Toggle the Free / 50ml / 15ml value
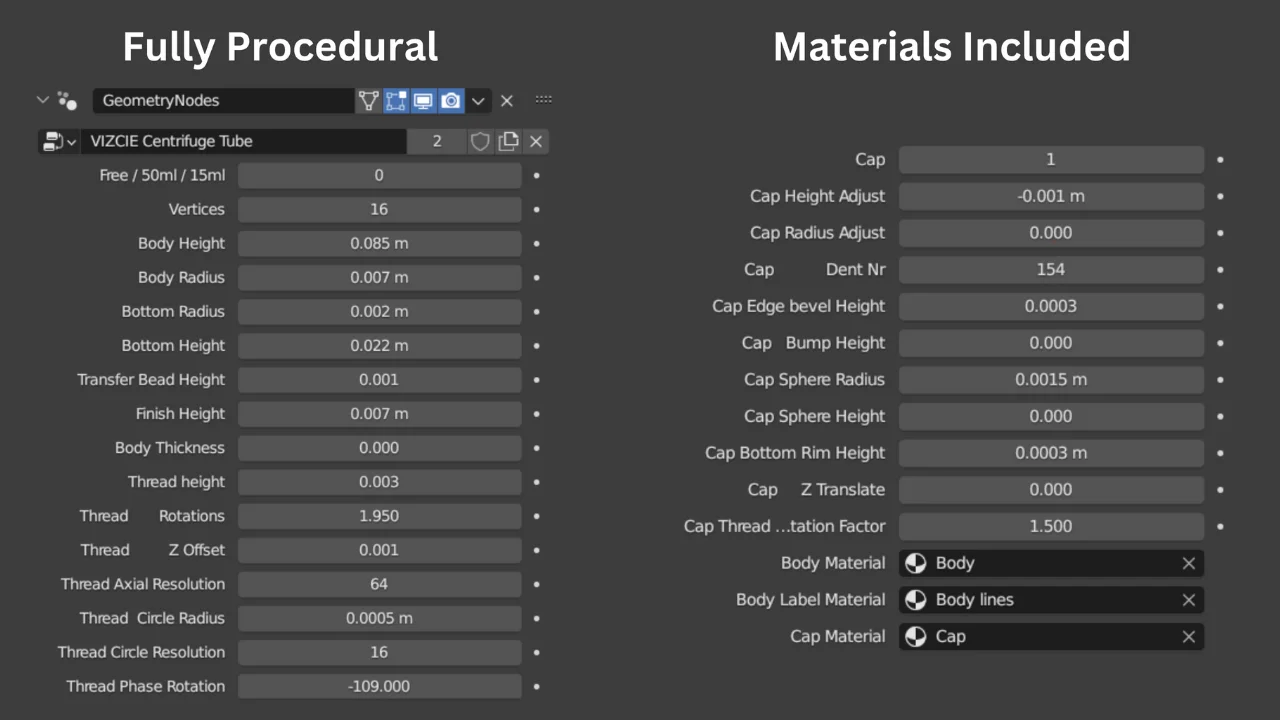 point(379,175)
